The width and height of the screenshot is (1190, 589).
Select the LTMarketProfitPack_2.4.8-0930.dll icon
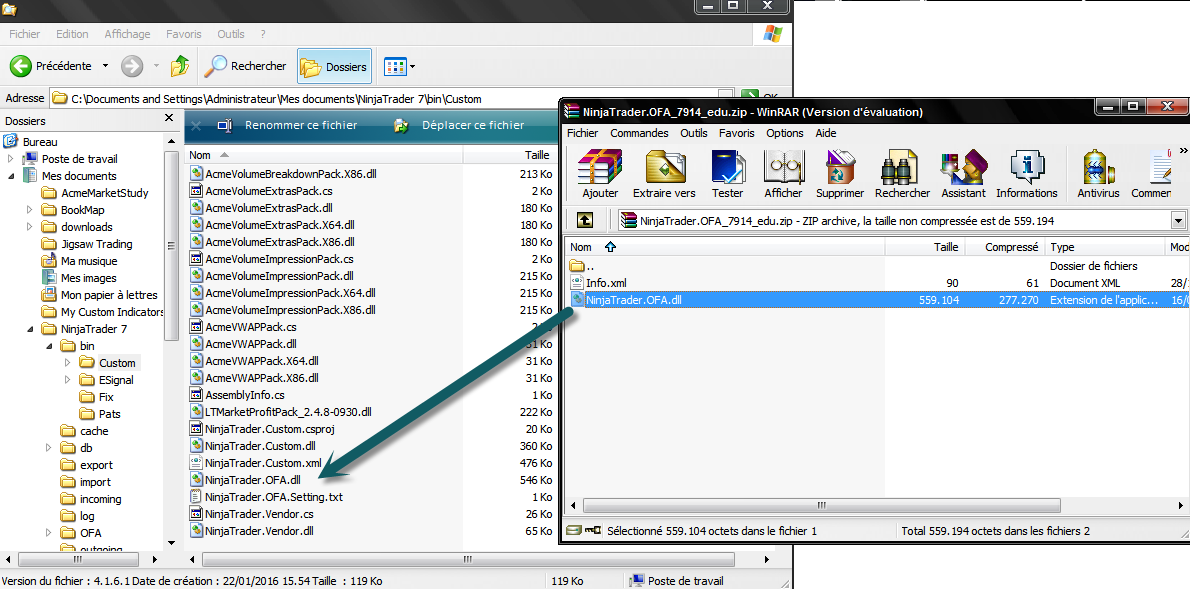coord(197,412)
